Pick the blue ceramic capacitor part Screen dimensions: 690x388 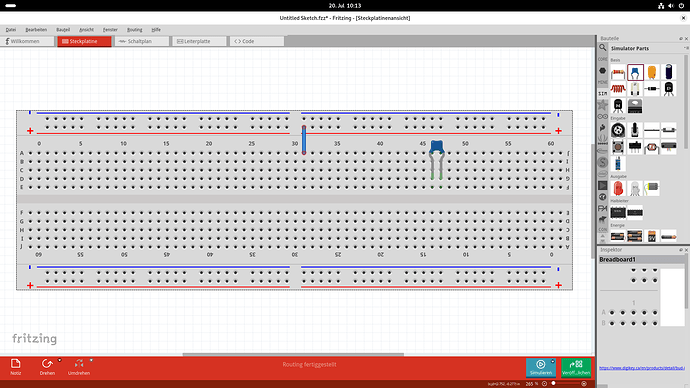coord(635,73)
